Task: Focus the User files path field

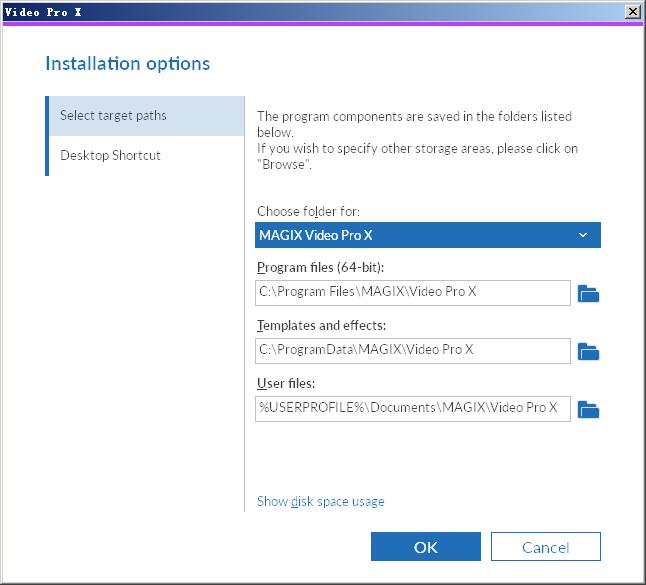Action: coord(413,409)
